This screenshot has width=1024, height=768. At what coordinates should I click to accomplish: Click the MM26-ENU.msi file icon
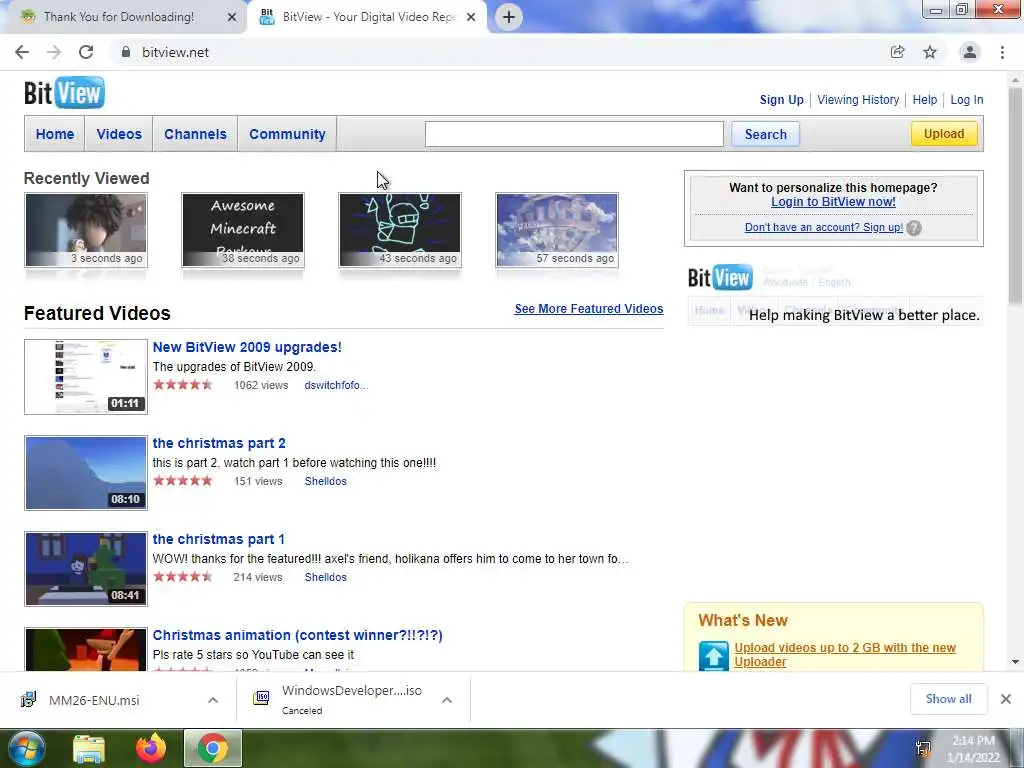[x=28, y=699]
